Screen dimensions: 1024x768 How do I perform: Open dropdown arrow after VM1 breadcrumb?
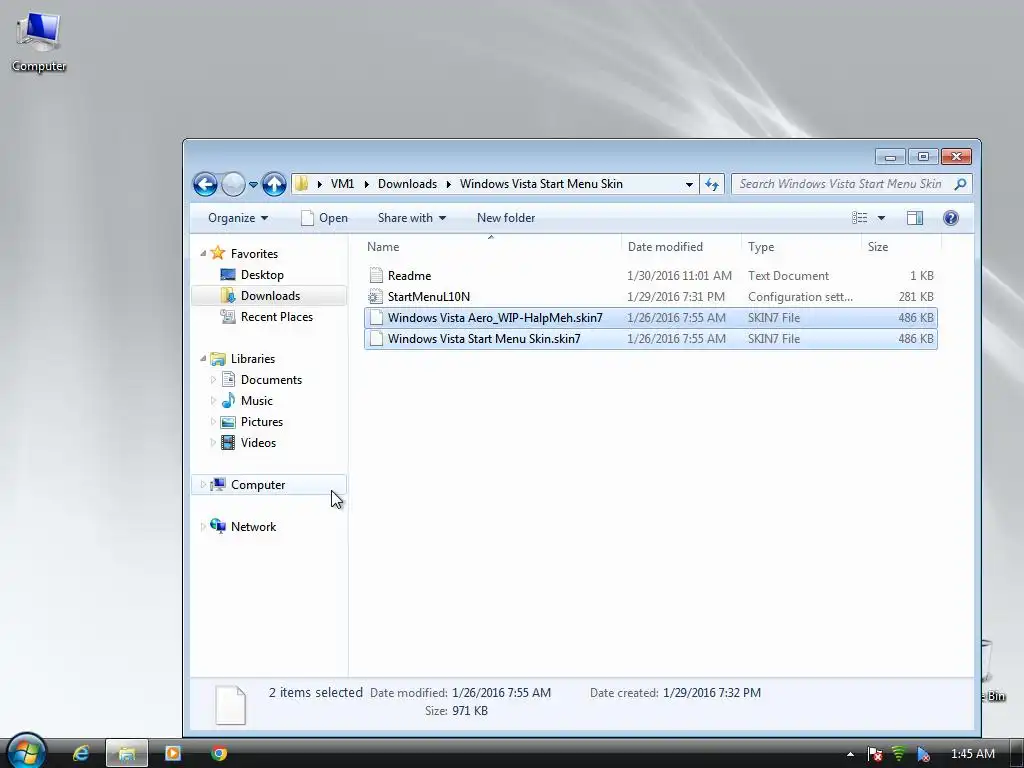point(366,184)
